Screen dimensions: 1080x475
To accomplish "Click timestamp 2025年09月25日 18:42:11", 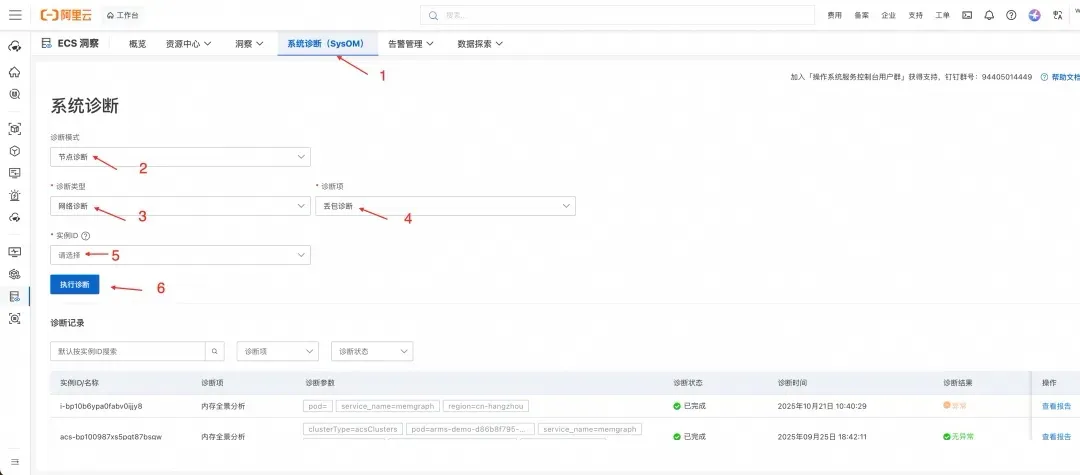I will pos(822,436).
